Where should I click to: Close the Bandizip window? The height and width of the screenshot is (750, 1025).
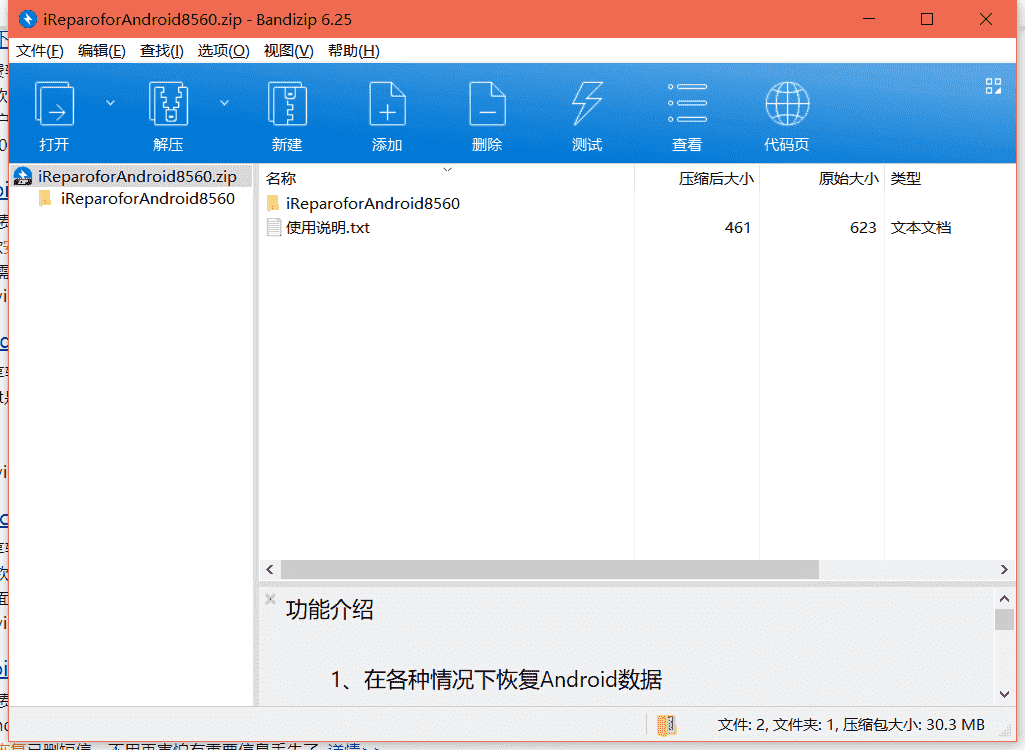(986, 19)
